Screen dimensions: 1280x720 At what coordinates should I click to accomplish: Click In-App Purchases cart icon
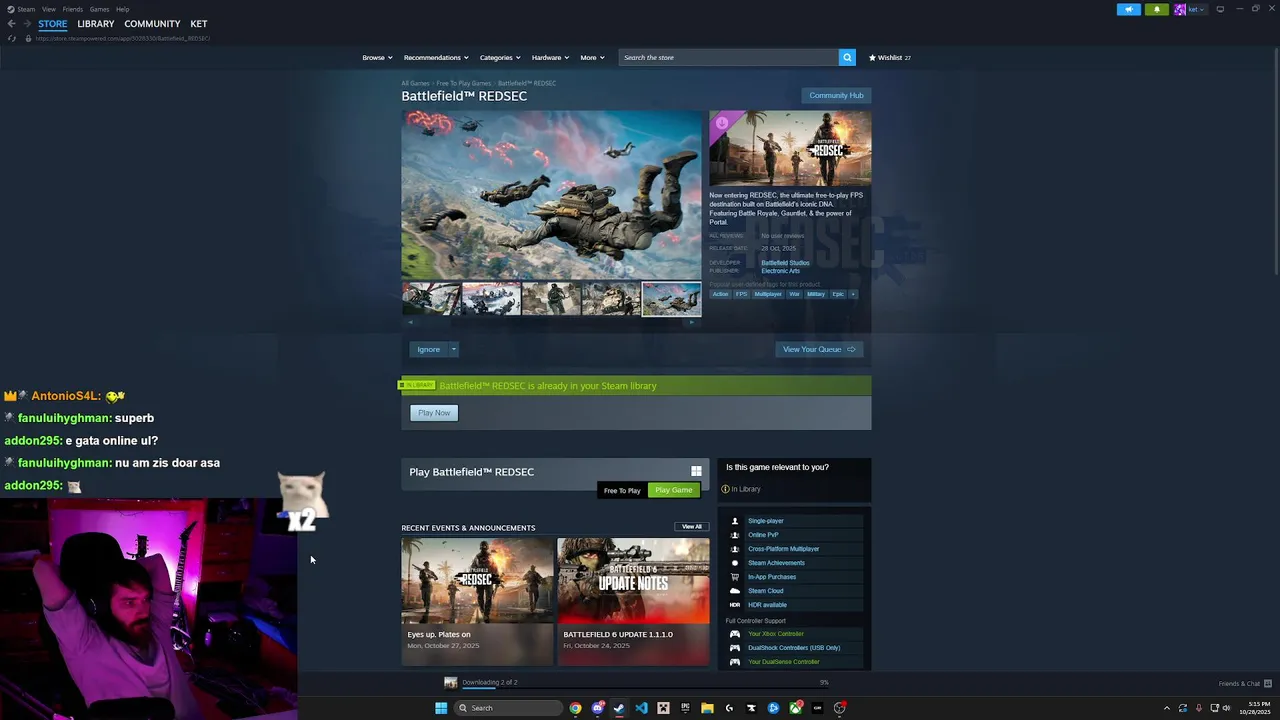point(735,577)
